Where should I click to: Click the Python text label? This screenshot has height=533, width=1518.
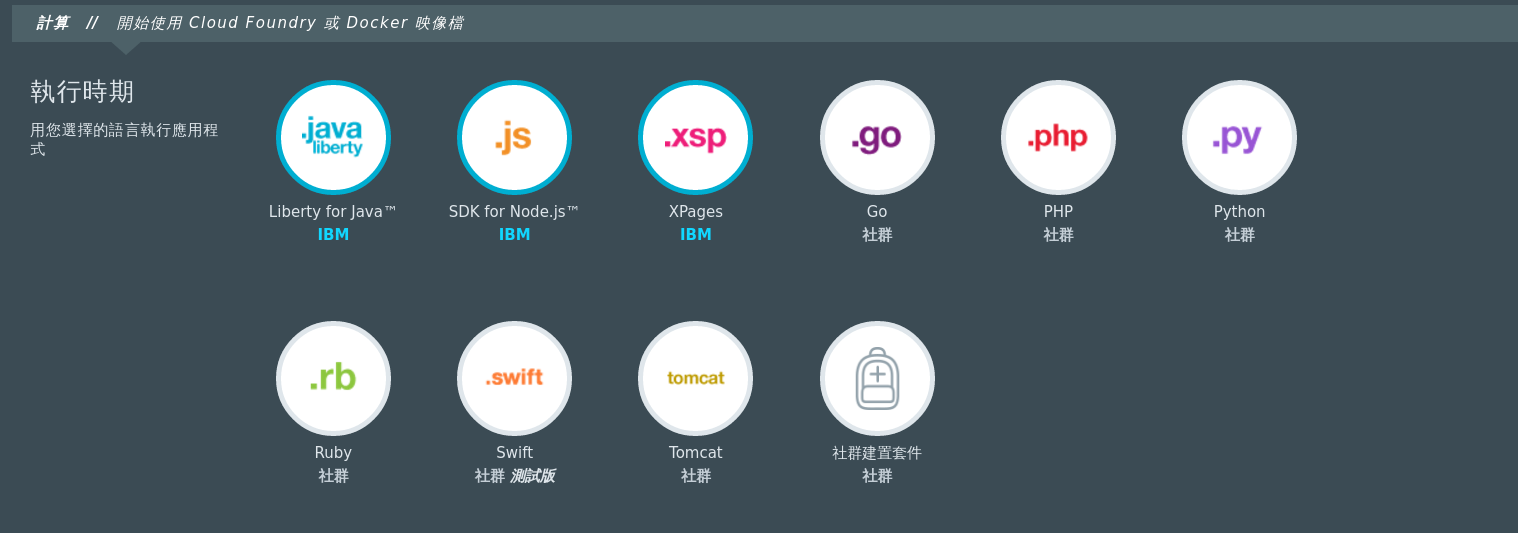pos(1239,212)
